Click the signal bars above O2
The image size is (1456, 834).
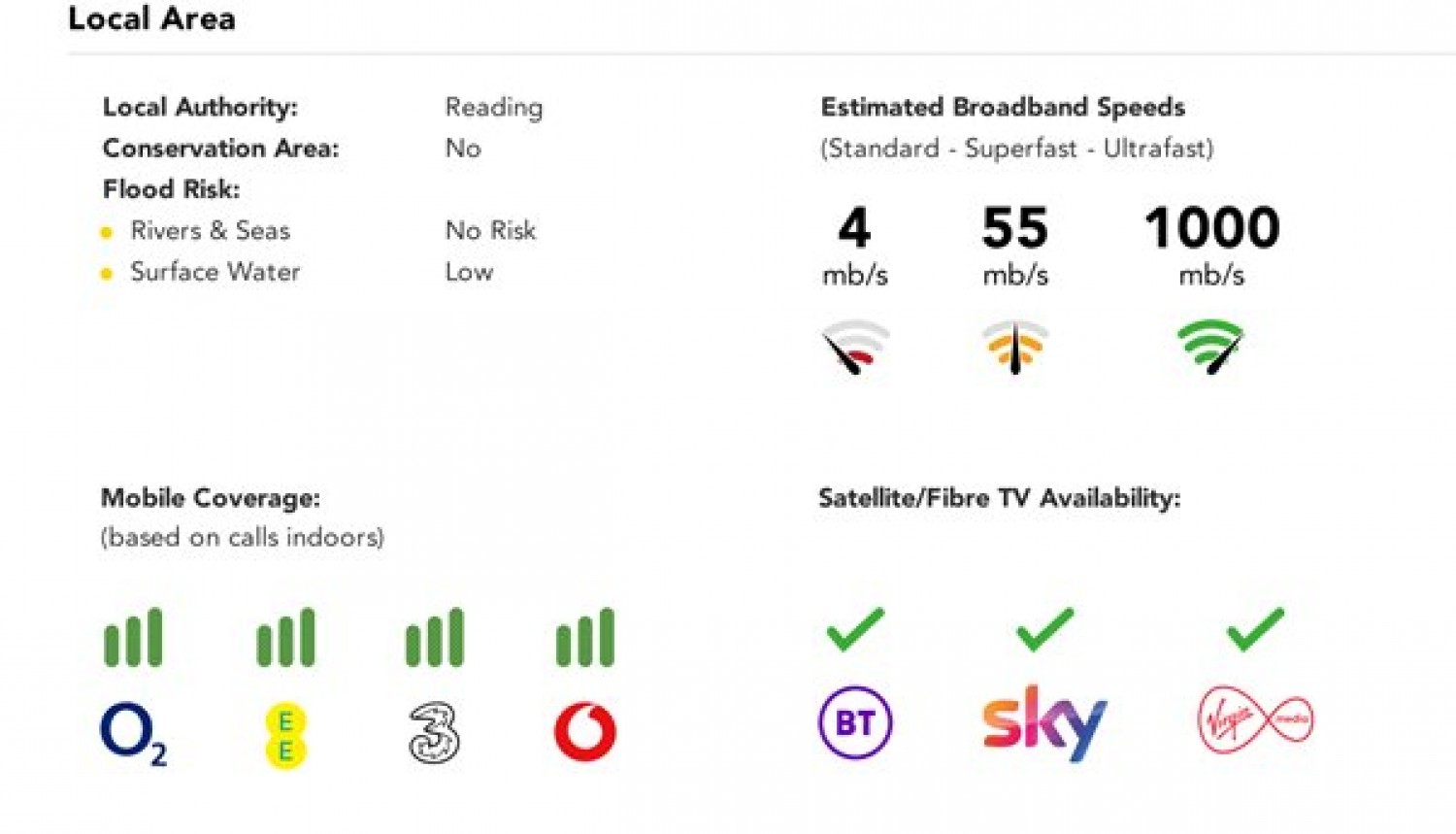click(x=133, y=638)
